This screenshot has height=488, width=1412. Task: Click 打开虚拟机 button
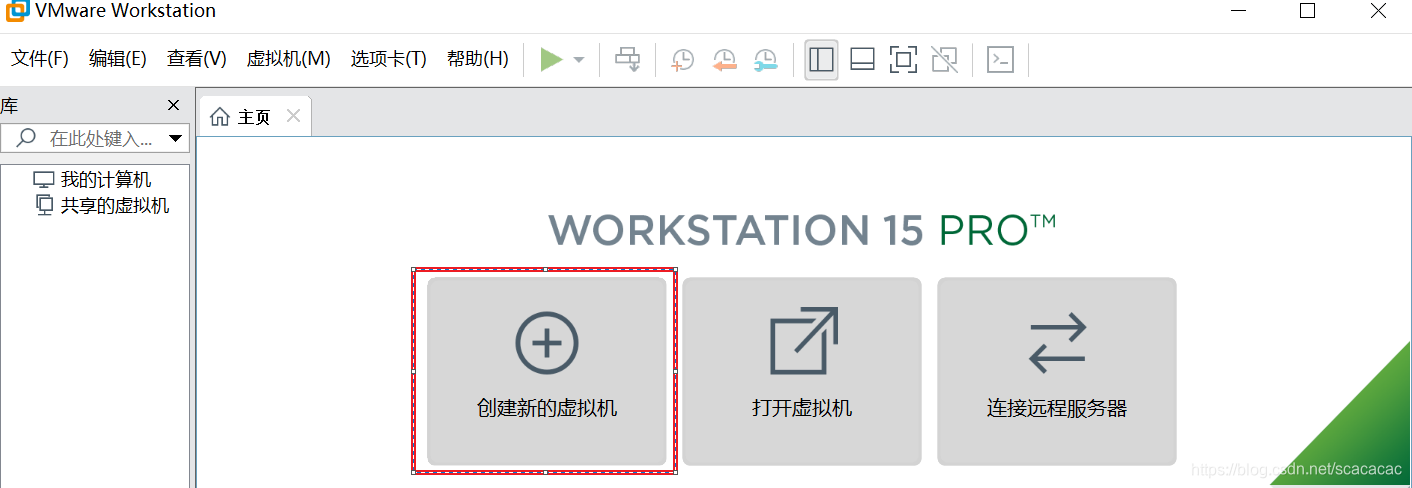click(802, 371)
